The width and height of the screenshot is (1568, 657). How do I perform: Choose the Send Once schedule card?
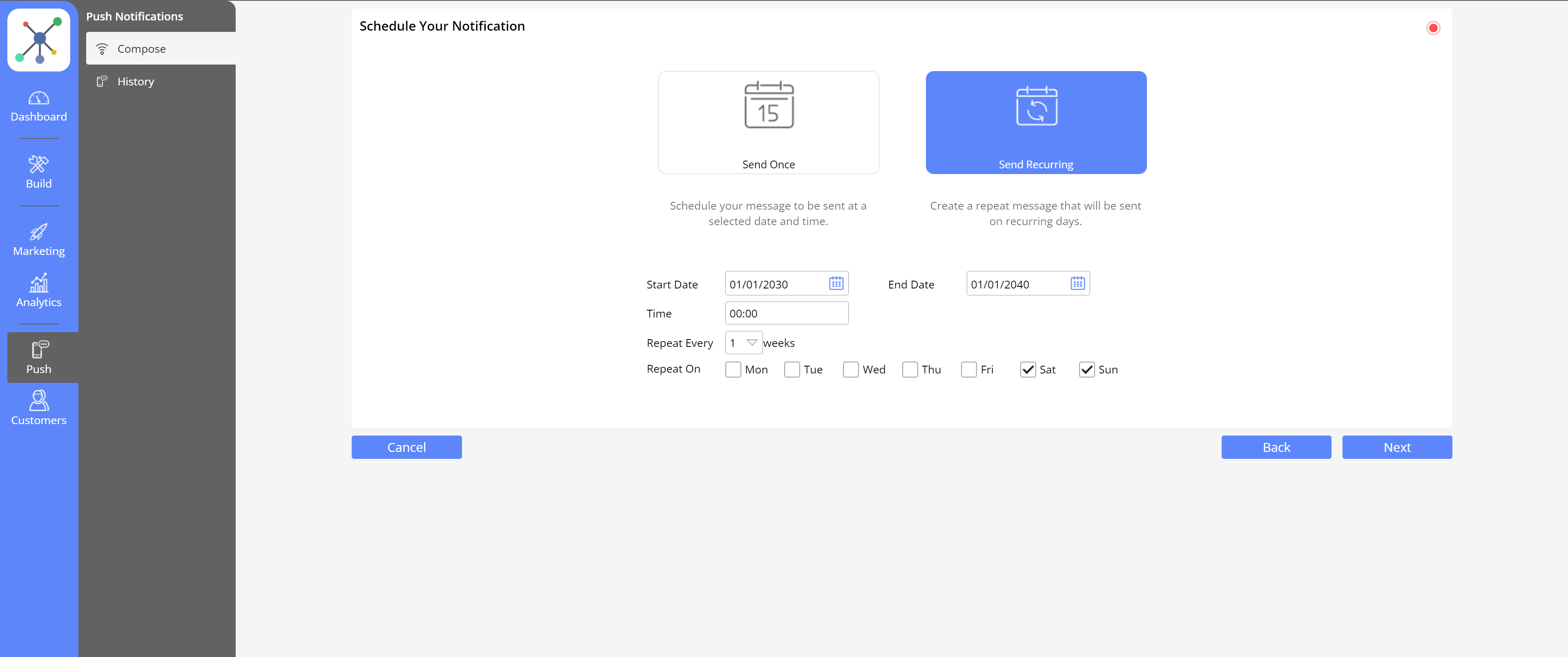(768, 123)
